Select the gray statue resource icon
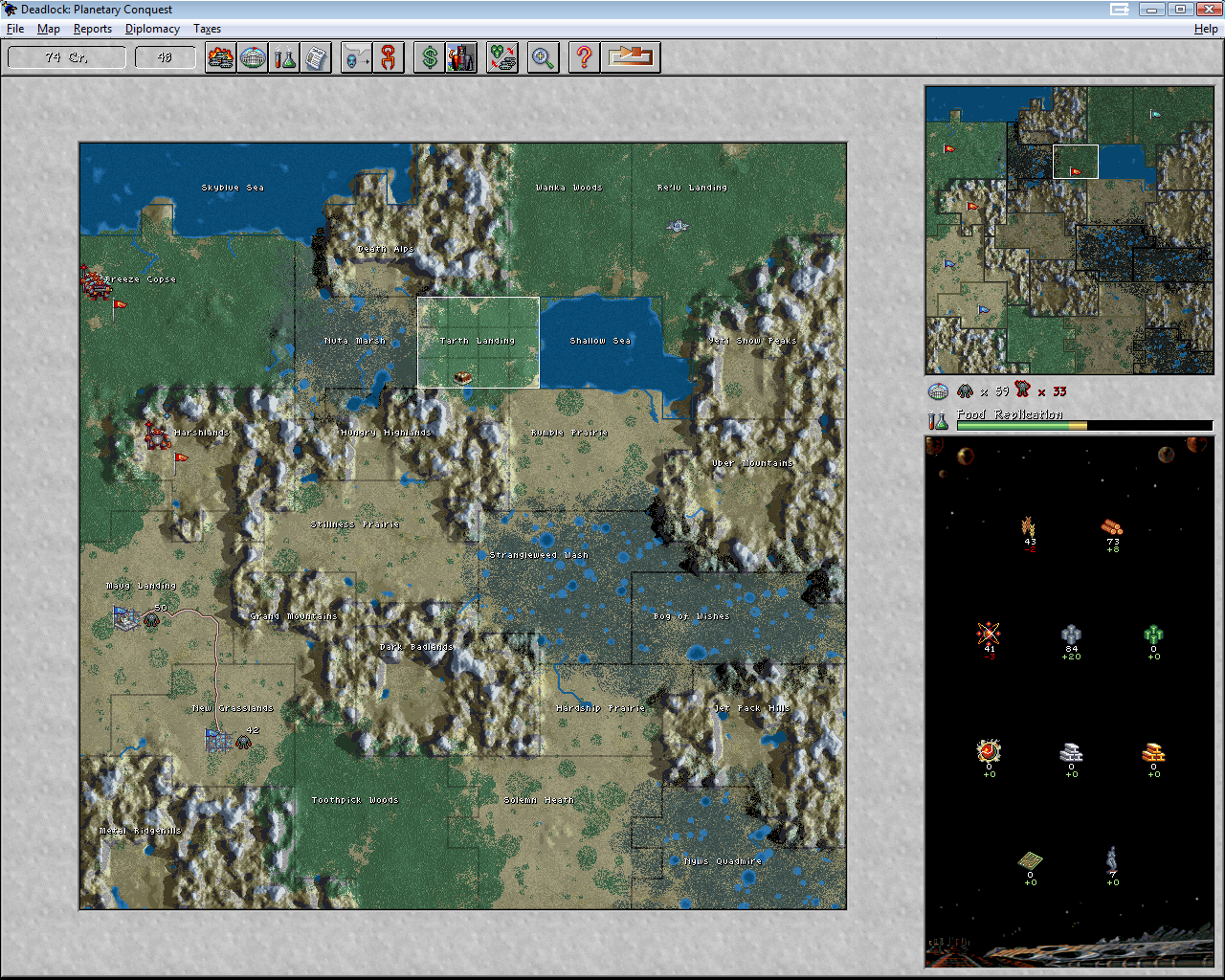 pos(1112,858)
